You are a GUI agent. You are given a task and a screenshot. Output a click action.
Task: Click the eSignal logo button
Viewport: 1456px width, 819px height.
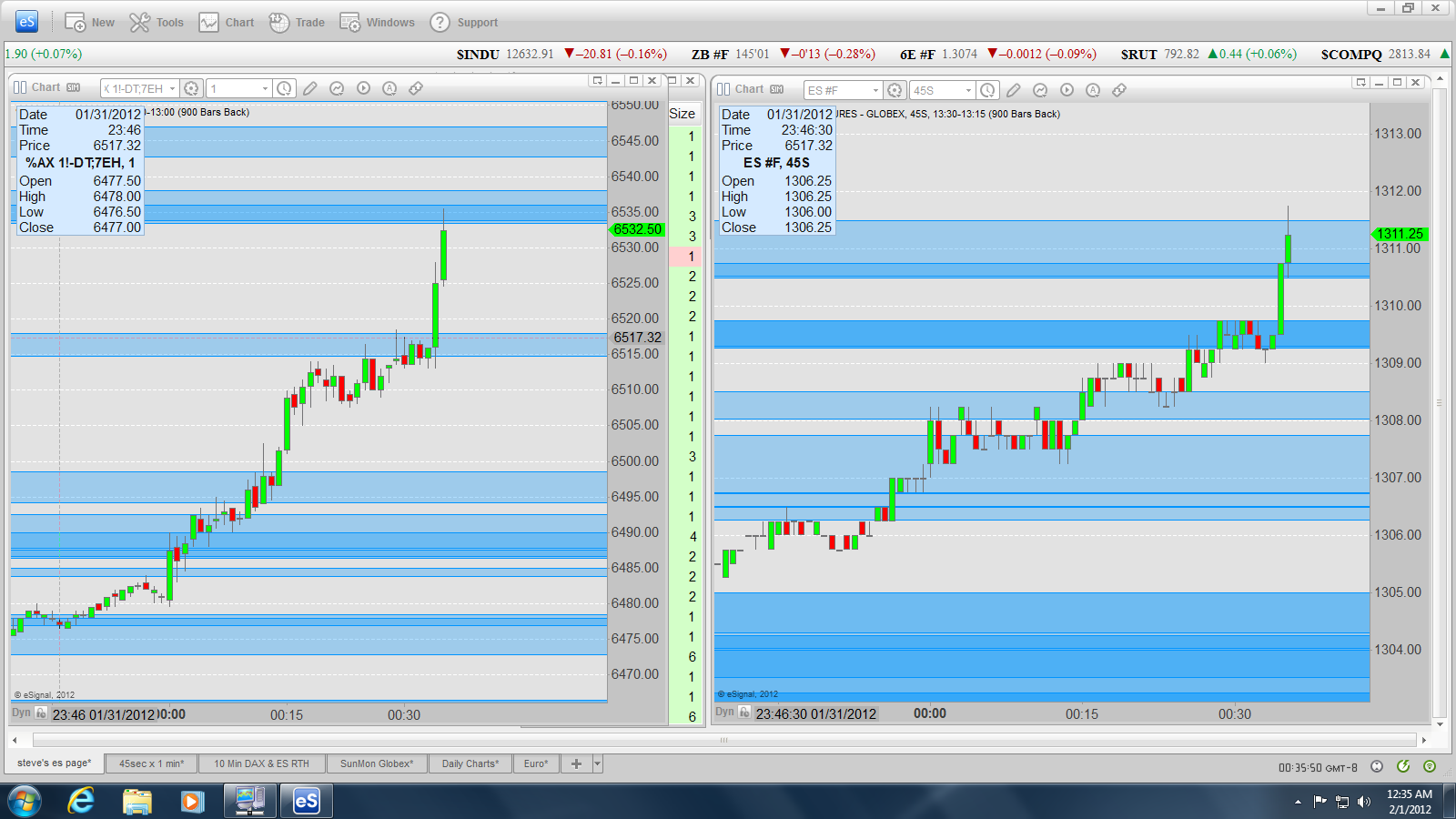[x=26, y=22]
